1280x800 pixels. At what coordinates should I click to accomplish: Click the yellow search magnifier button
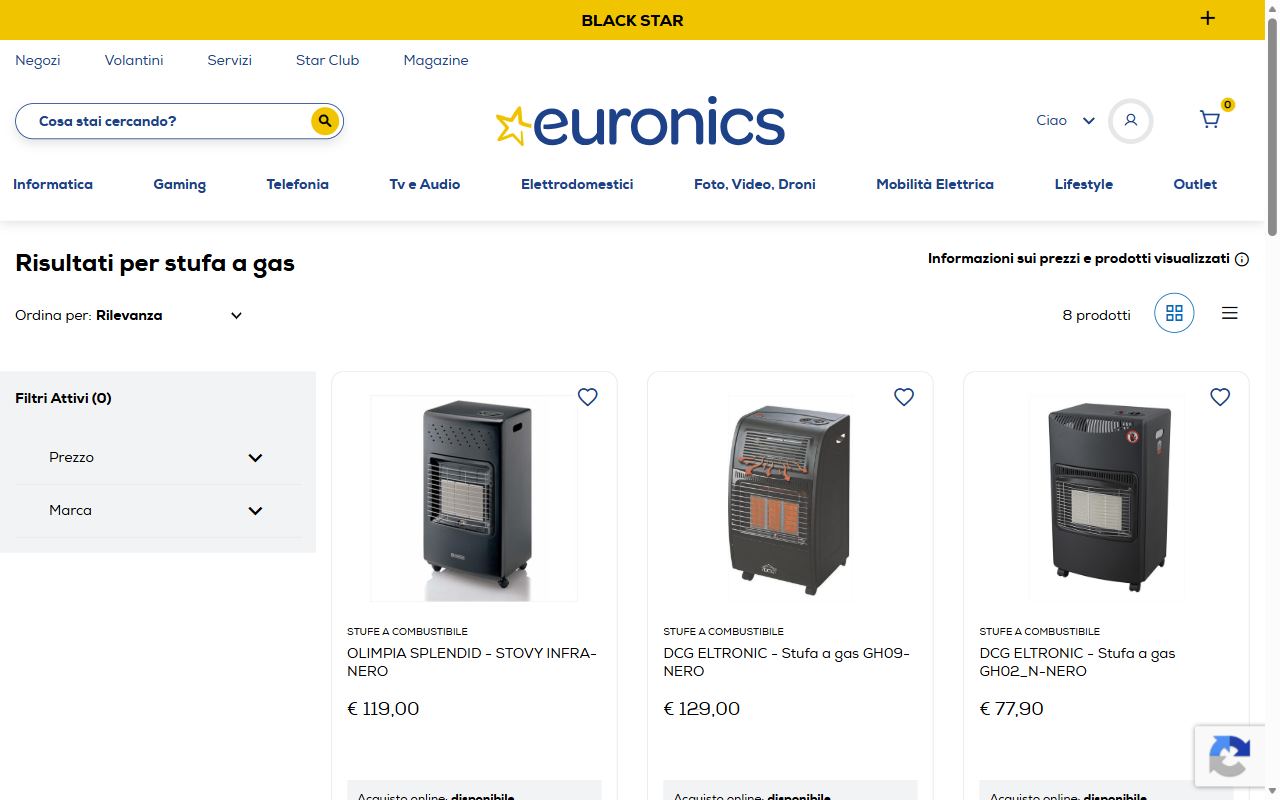click(x=324, y=121)
